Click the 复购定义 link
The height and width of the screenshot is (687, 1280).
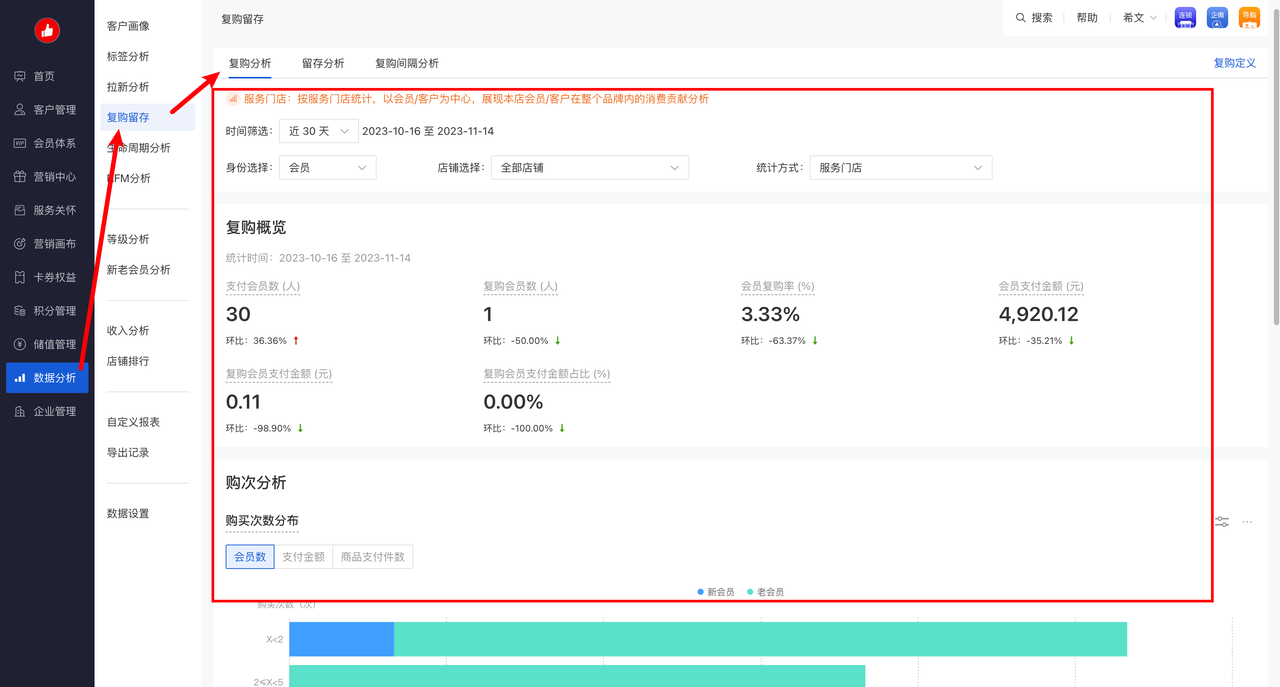1234,63
